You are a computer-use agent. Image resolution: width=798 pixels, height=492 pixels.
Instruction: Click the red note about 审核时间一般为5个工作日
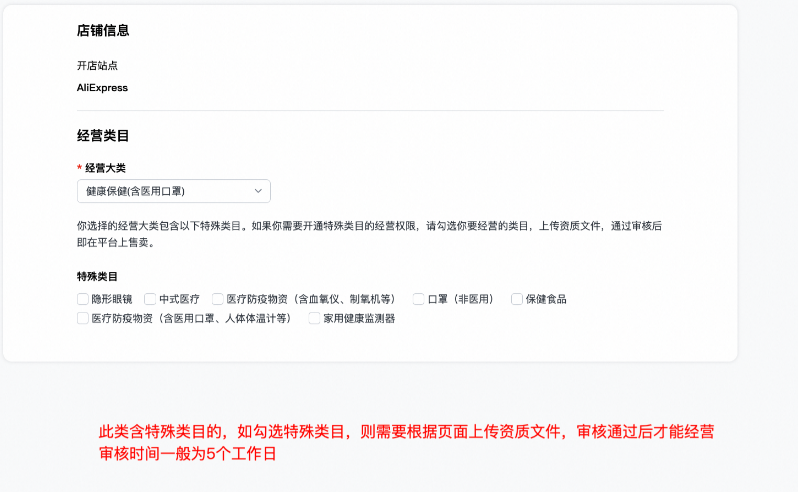(187, 453)
